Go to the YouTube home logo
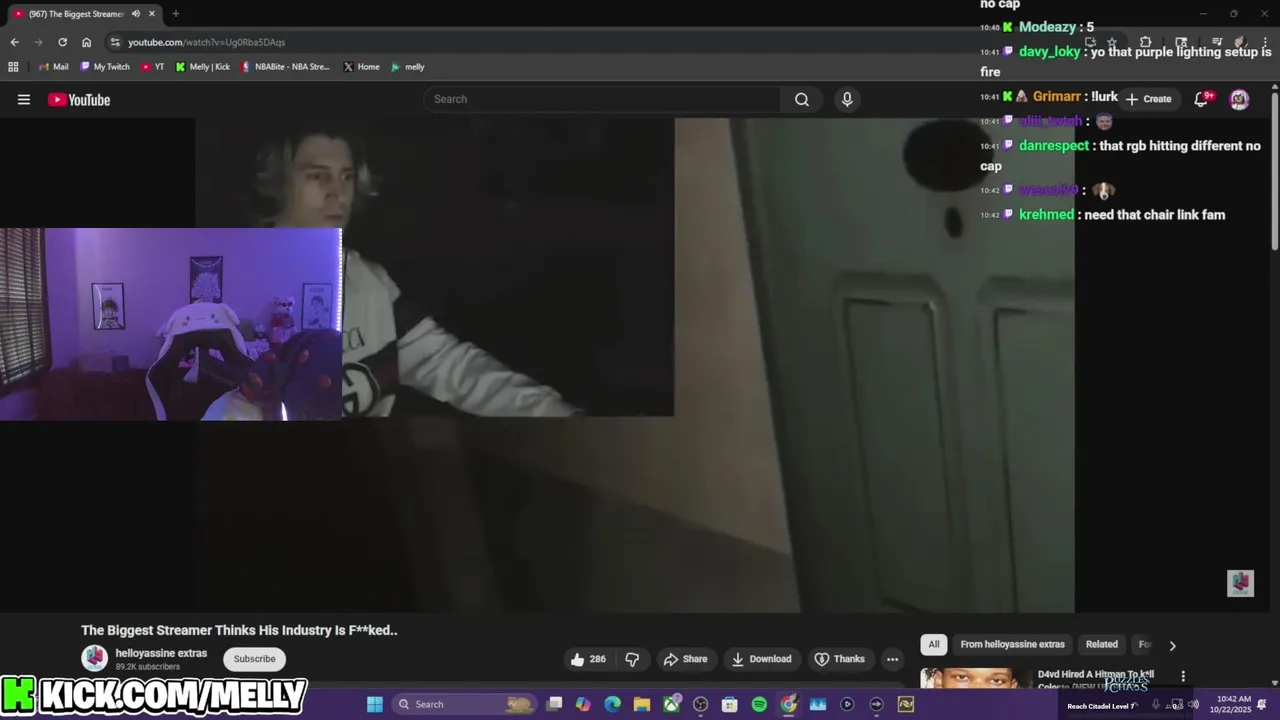The height and width of the screenshot is (720, 1280). pos(79,99)
